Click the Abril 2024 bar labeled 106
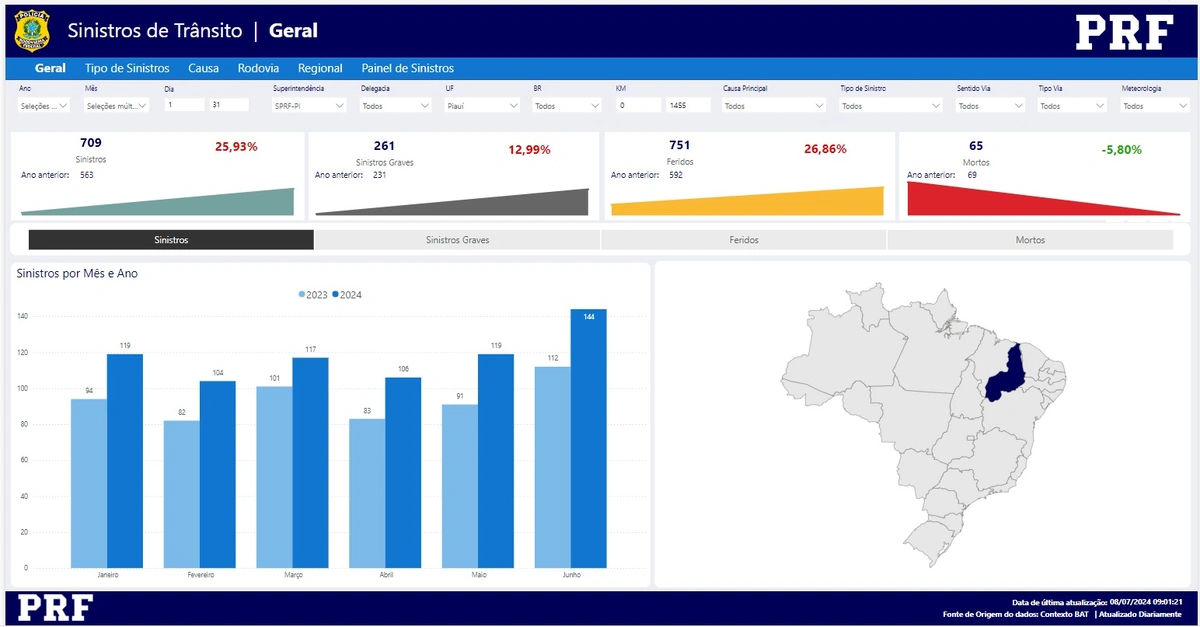1200x627 pixels. click(x=403, y=472)
